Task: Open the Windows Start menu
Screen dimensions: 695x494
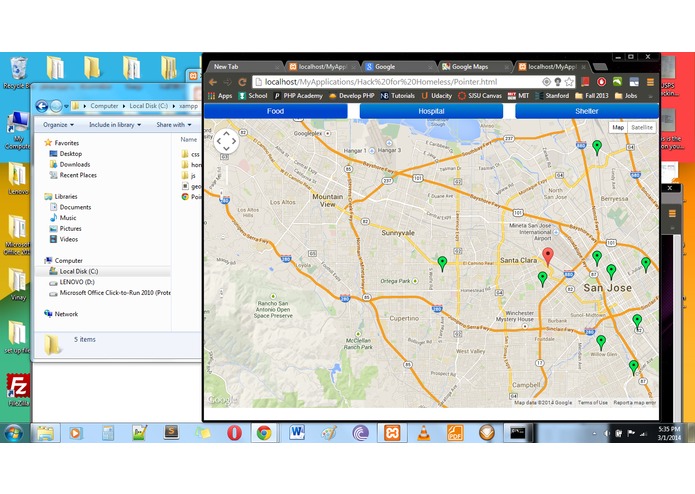Action: 13,433
